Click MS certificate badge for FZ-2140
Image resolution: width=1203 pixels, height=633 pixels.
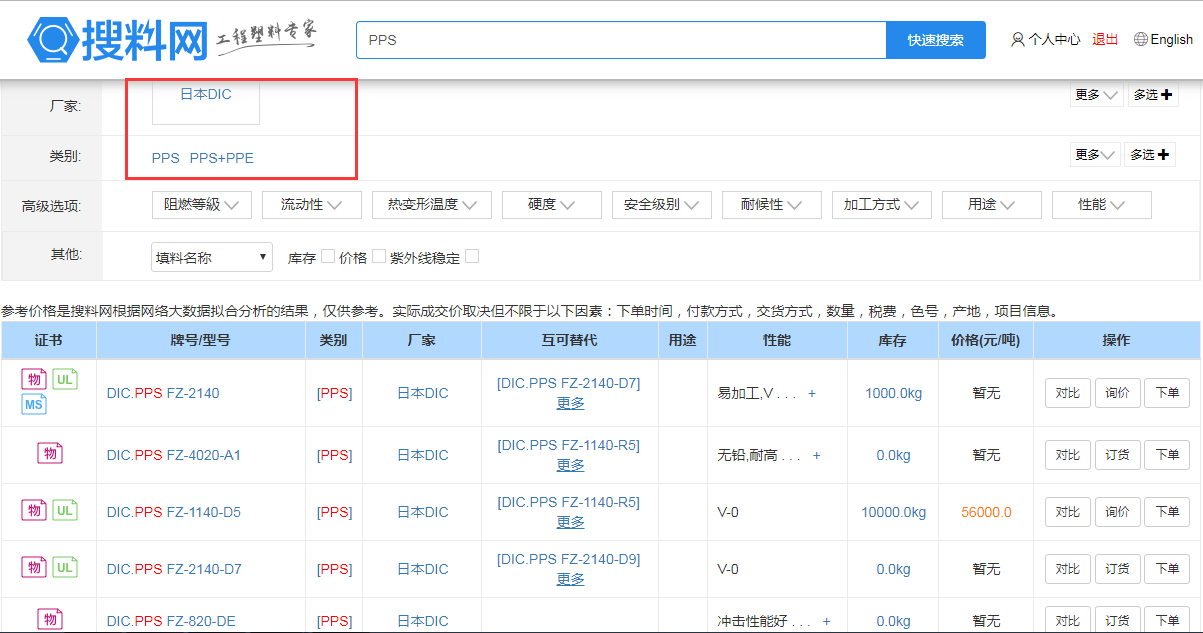34,404
